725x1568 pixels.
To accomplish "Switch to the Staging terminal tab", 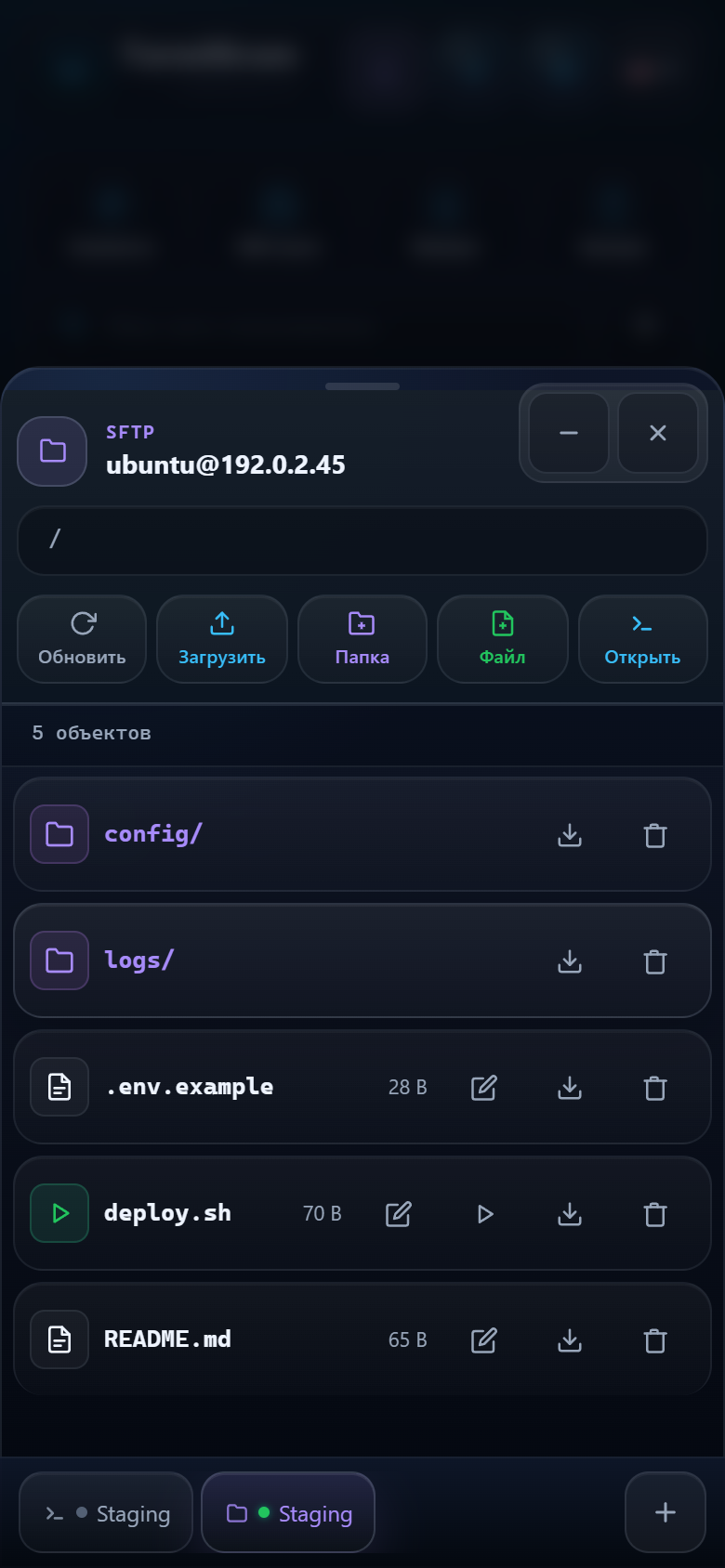I will 106,1512.
